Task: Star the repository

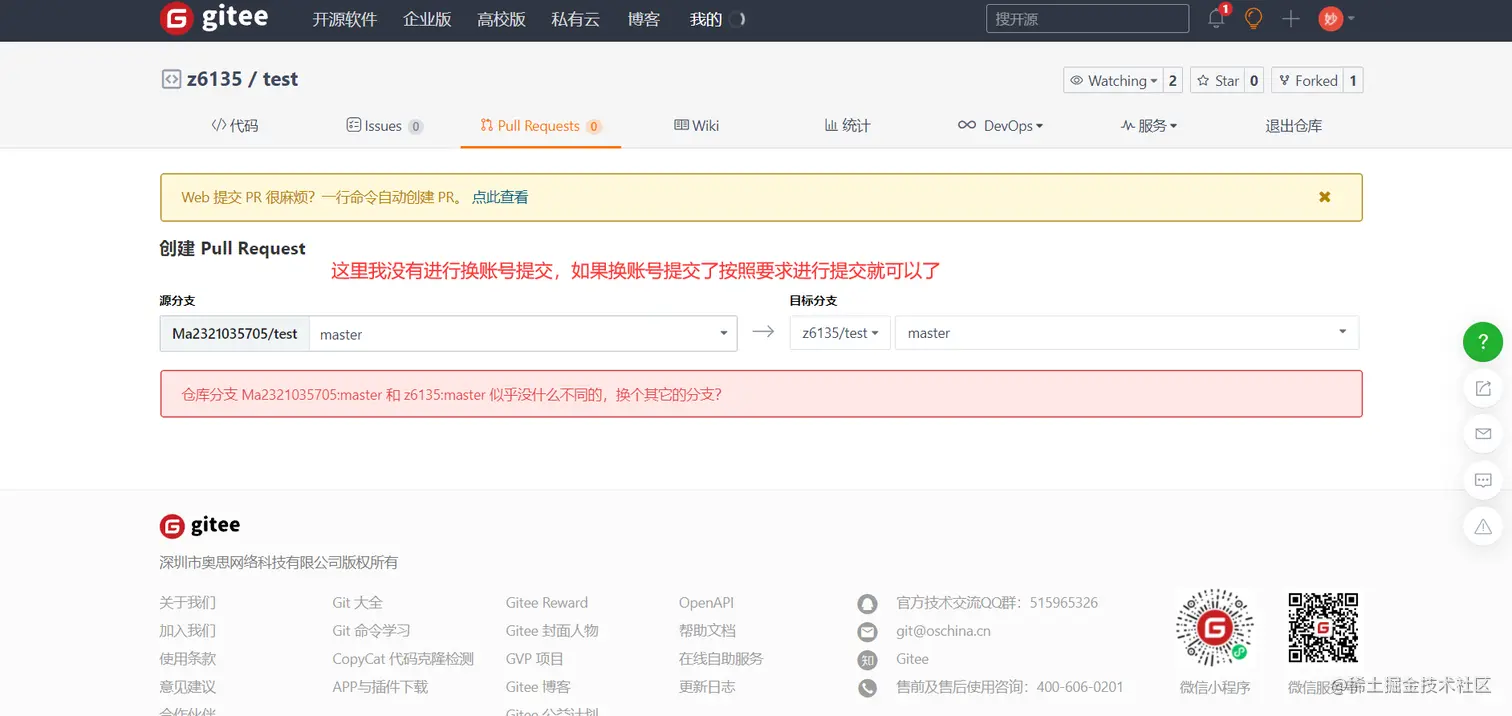Action: tap(1217, 81)
